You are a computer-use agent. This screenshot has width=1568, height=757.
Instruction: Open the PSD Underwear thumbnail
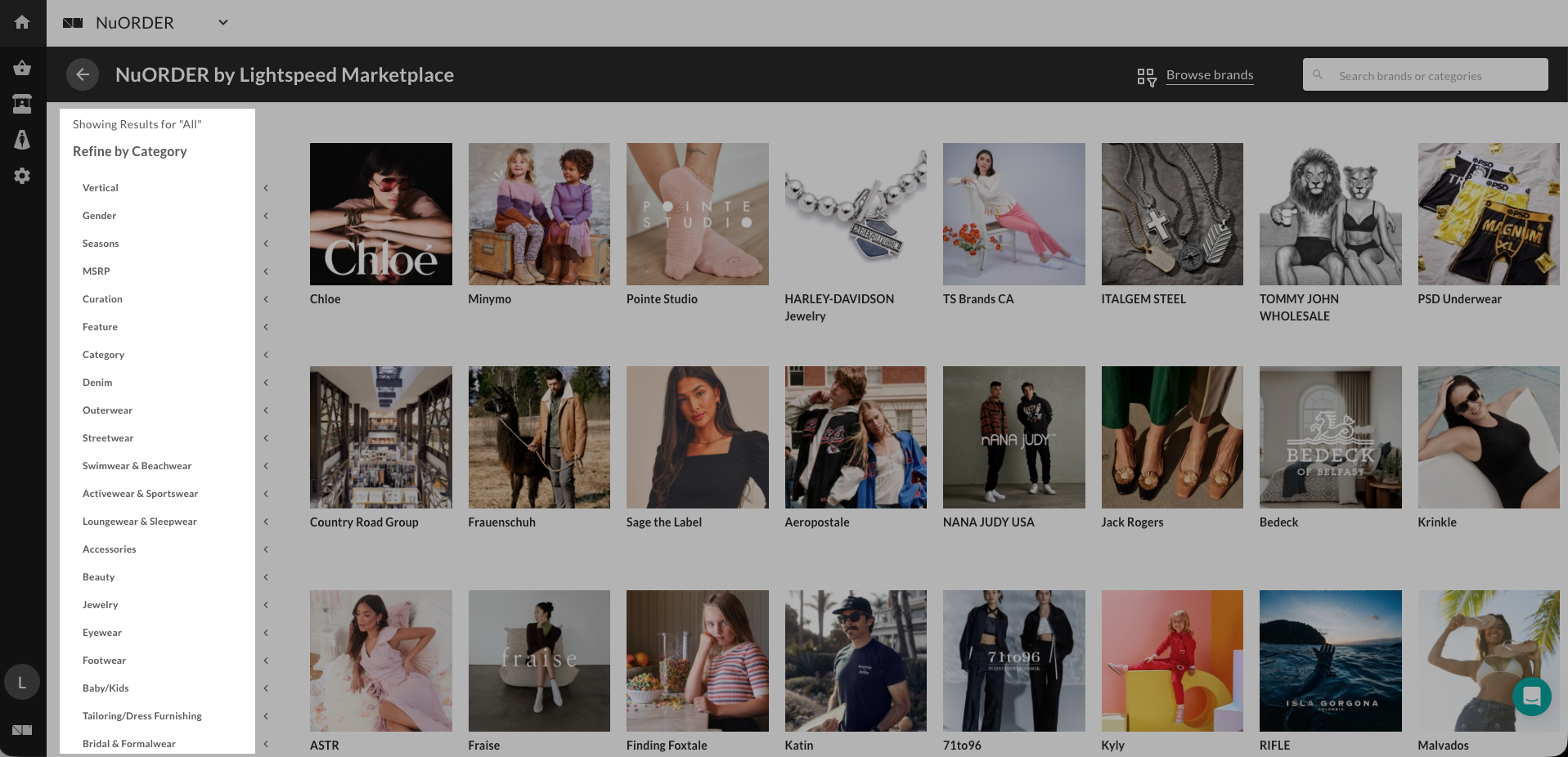click(1489, 214)
